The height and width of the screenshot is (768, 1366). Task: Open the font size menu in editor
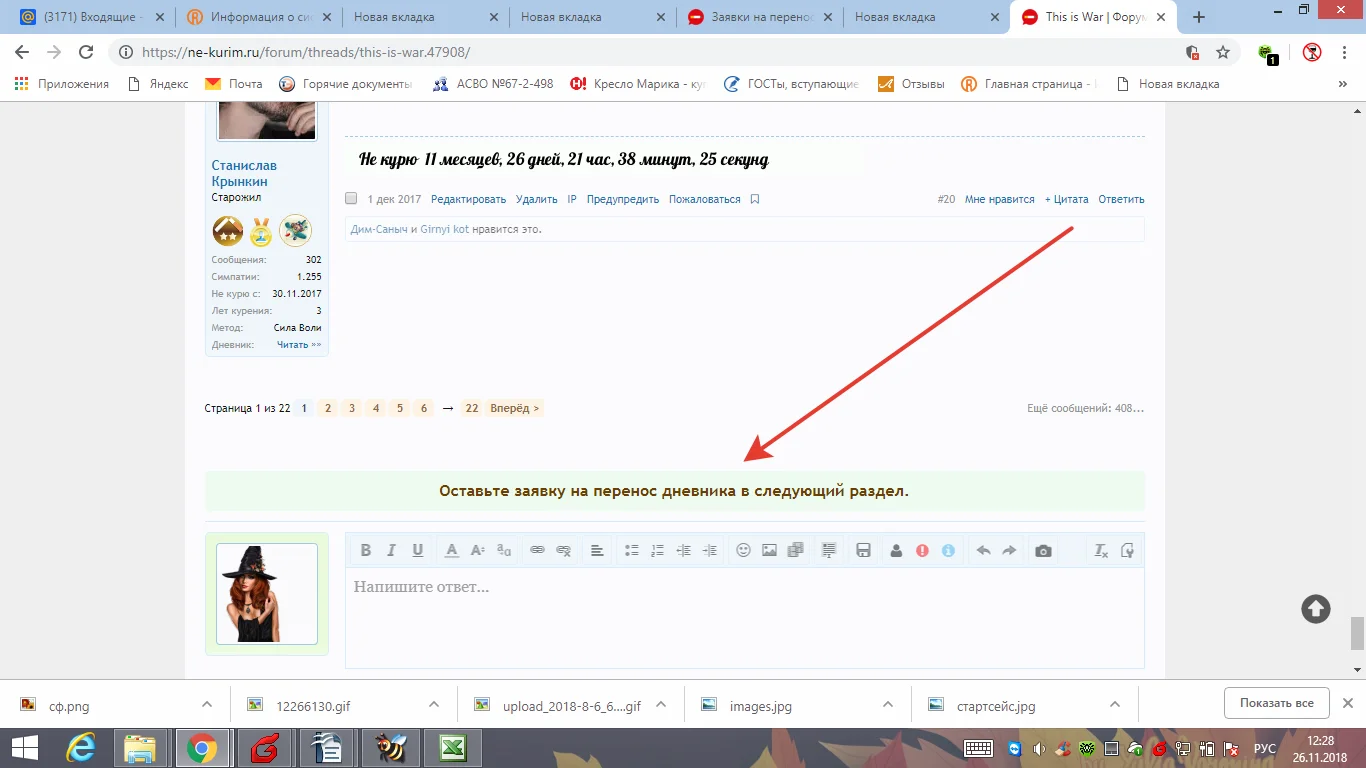pos(478,550)
